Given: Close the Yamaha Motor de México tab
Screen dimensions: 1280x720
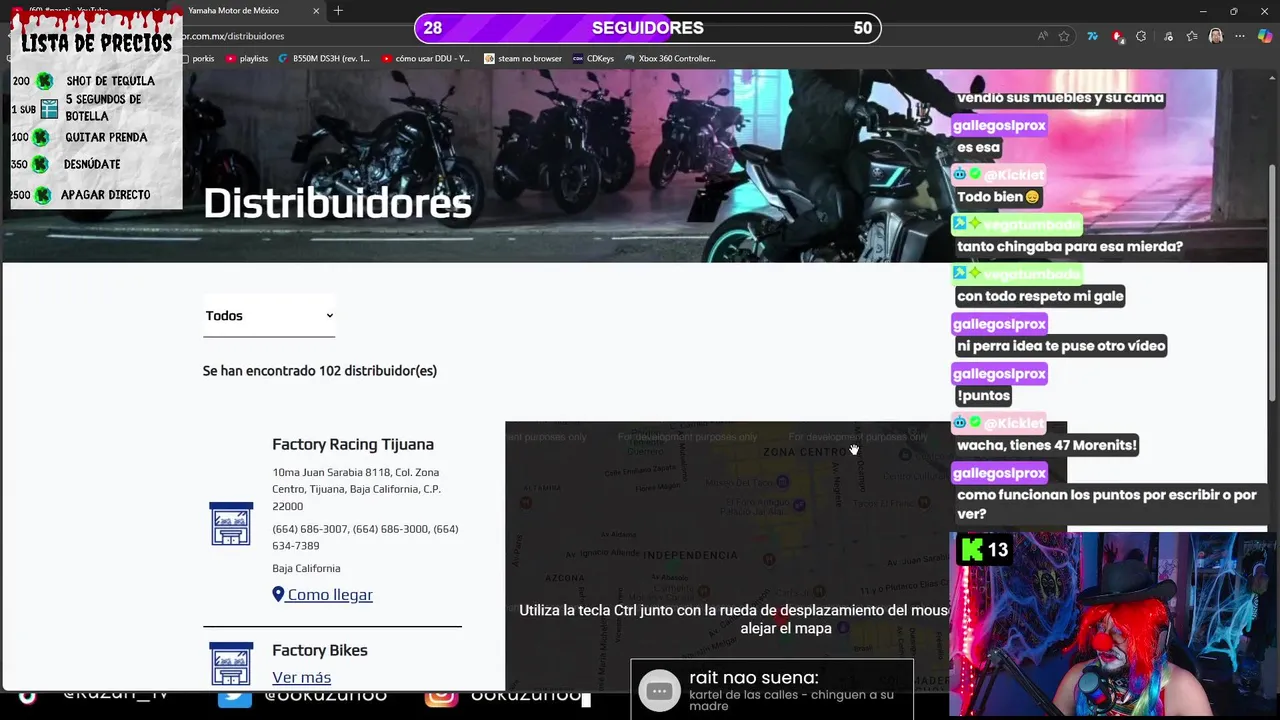Looking at the screenshot, I should [x=316, y=10].
